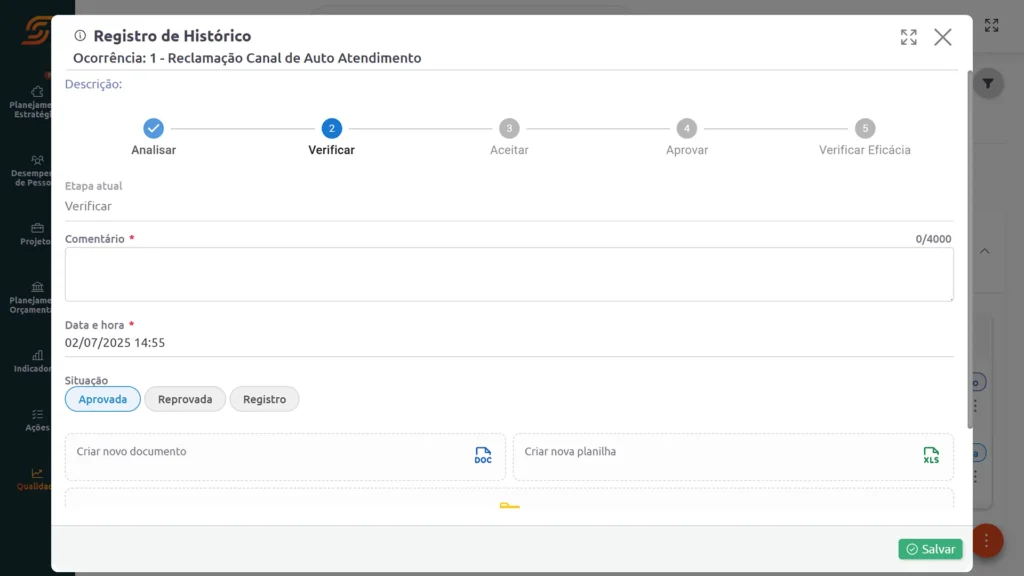Focus the Comentário text area
Image resolution: width=1024 pixels, height=576 pixels.
(509, 274)
